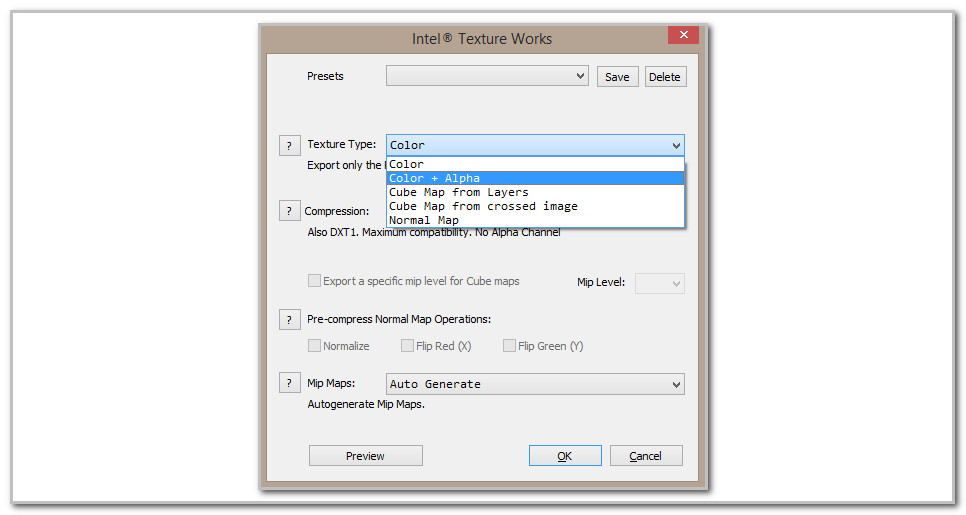The height and width of the screenshot is (515, 966).
Task: Open the texture Preview
Action: (x=365, y=456)
